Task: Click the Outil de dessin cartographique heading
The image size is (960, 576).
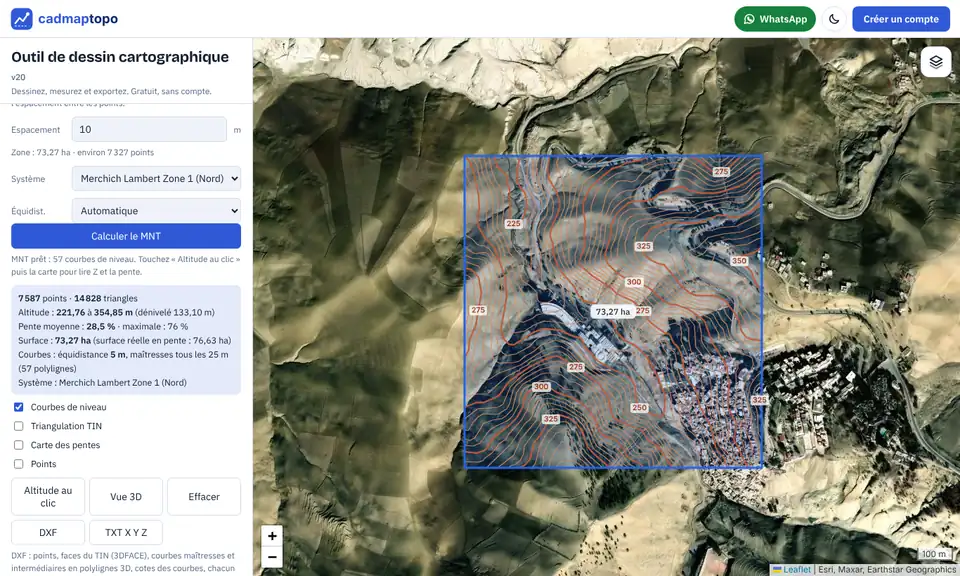Action: click(120, 57)
